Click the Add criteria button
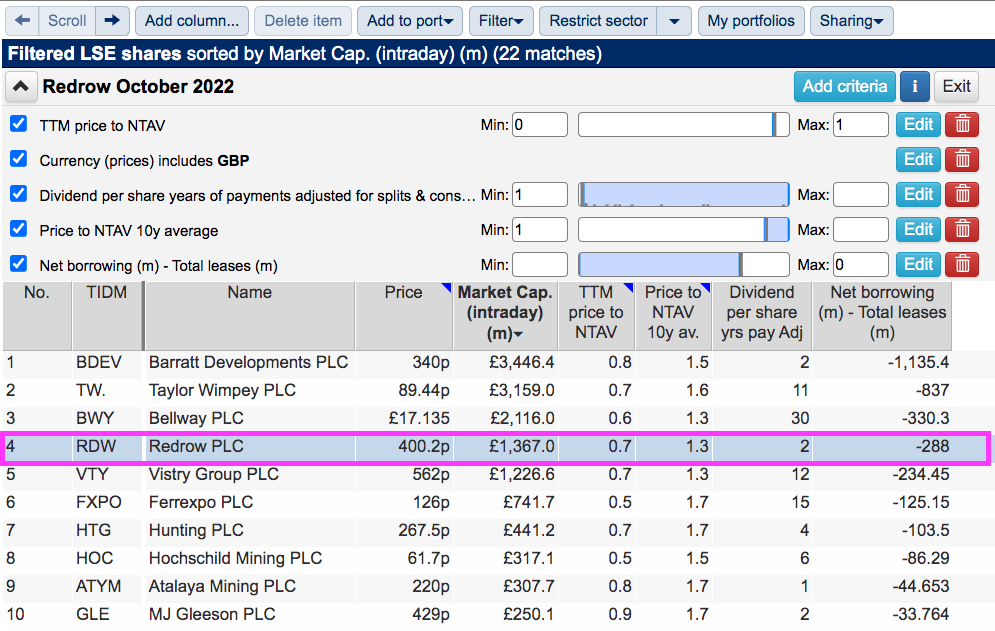Image resolution: width=995 pixels, height=631 pixels. (x=845, y=86)
